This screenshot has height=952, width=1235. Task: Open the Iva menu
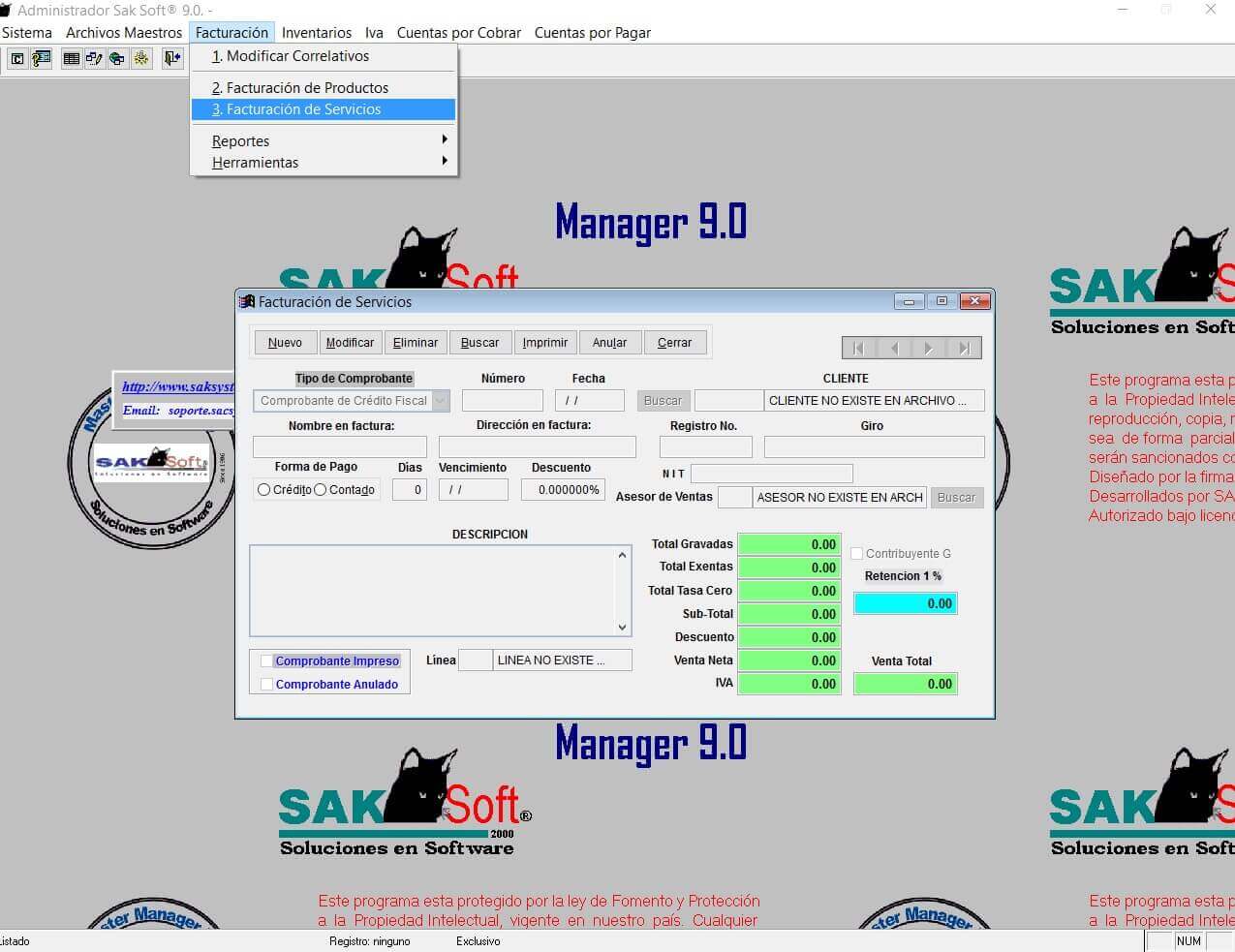pos(374,32)
